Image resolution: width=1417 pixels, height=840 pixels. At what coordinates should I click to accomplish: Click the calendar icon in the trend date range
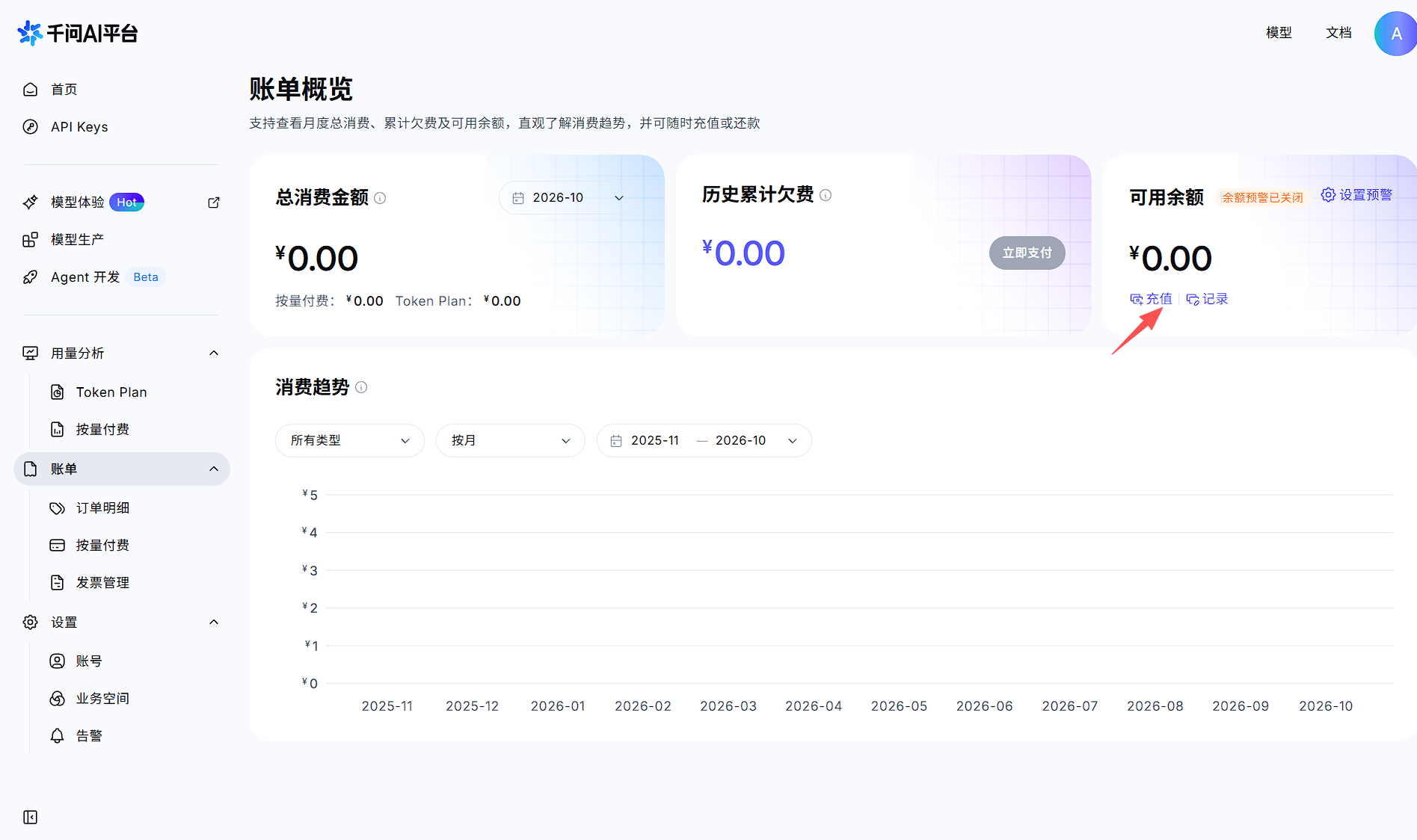click(x=616, y=441)
